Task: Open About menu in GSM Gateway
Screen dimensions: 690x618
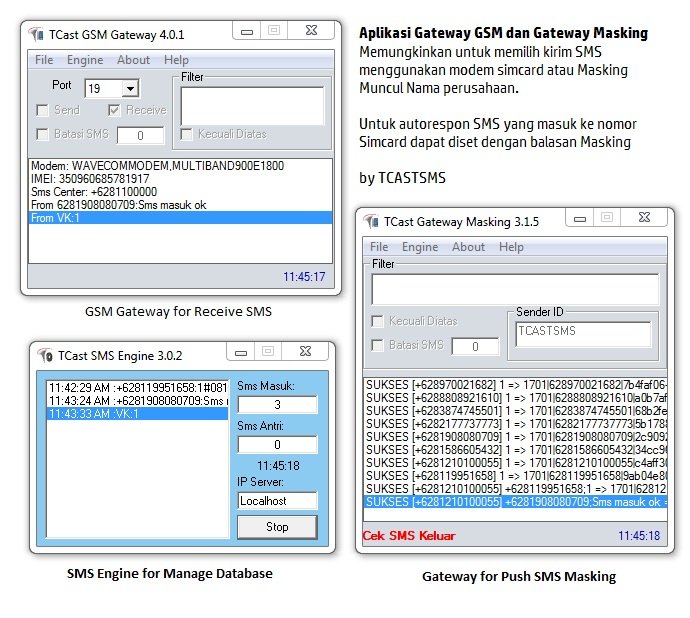Action: 133,60
